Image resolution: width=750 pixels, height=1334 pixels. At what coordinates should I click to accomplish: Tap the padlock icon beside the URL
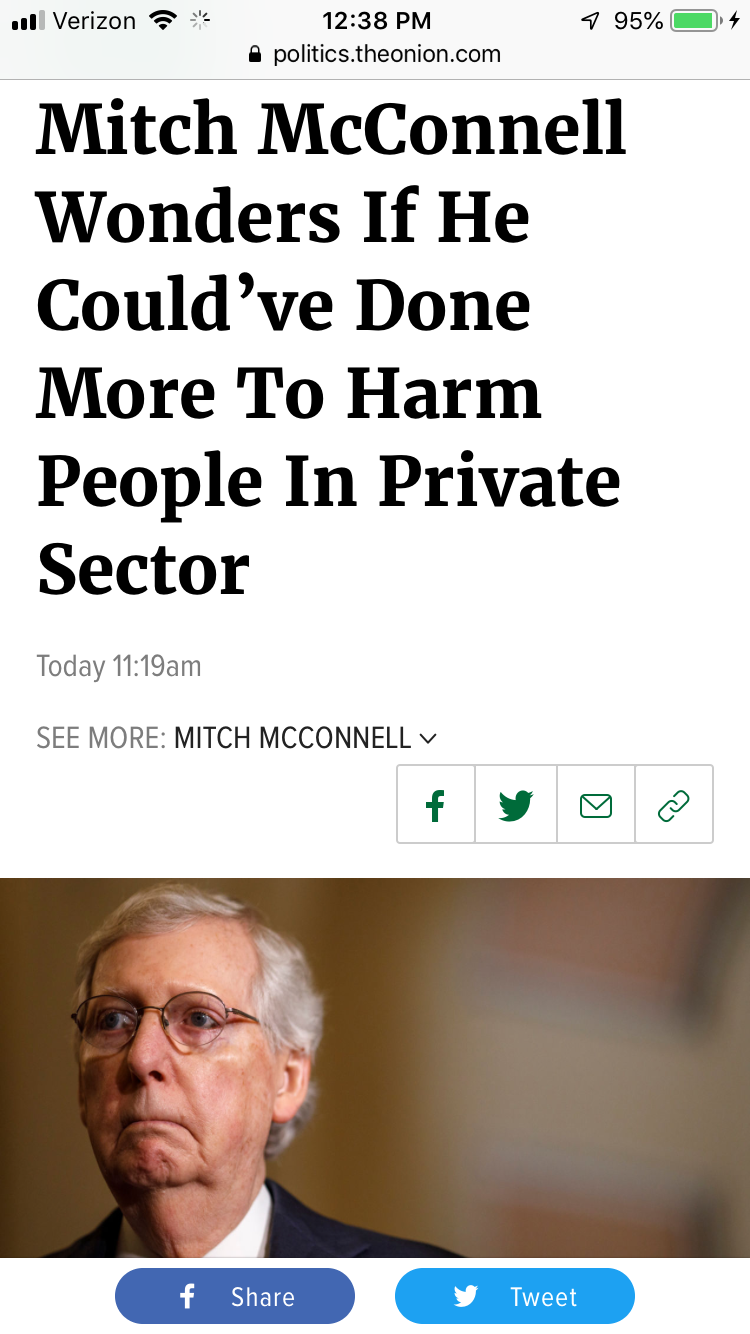coord(256,55)
